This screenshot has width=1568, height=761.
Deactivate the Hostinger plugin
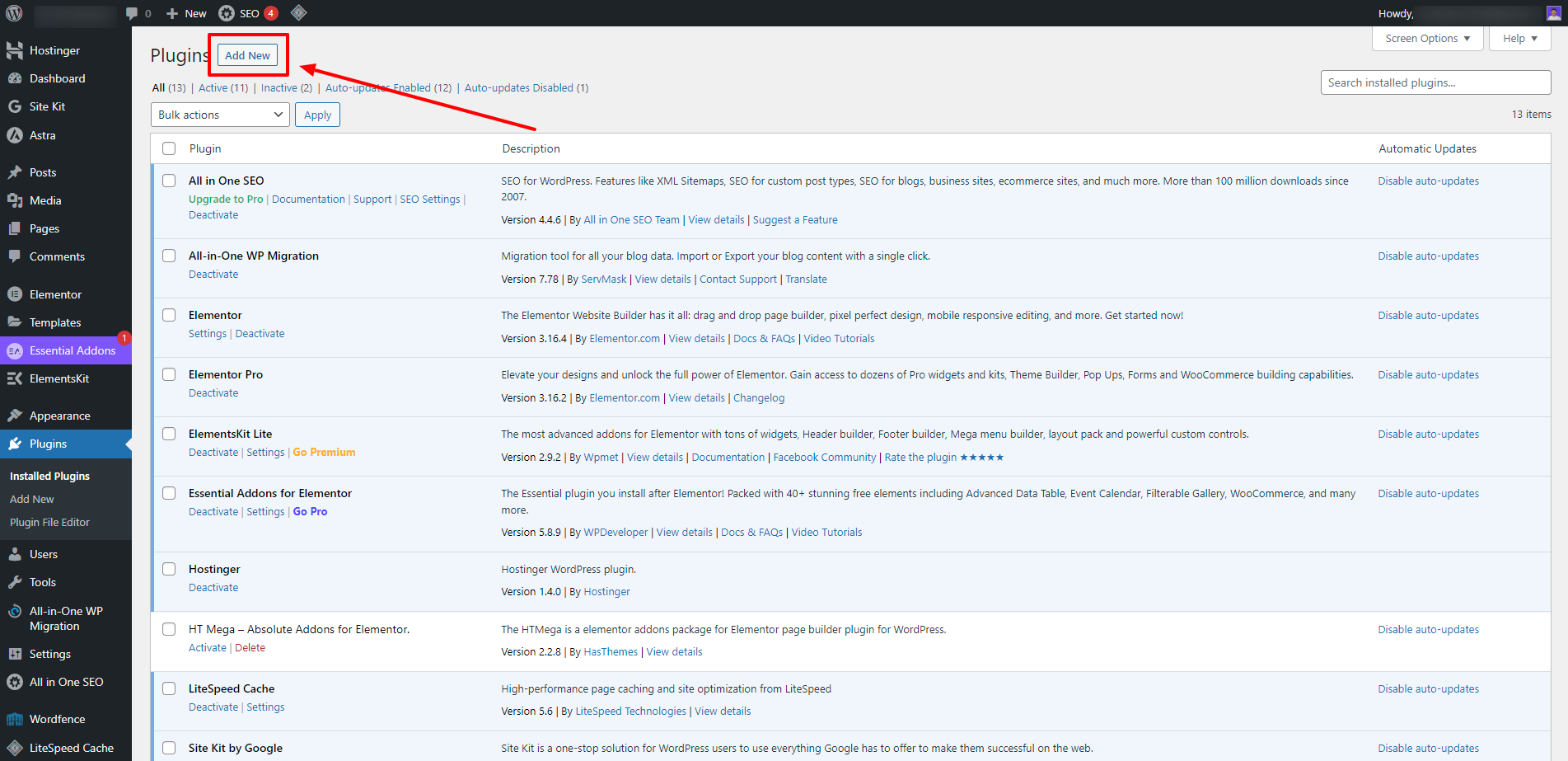pos(213,588)
